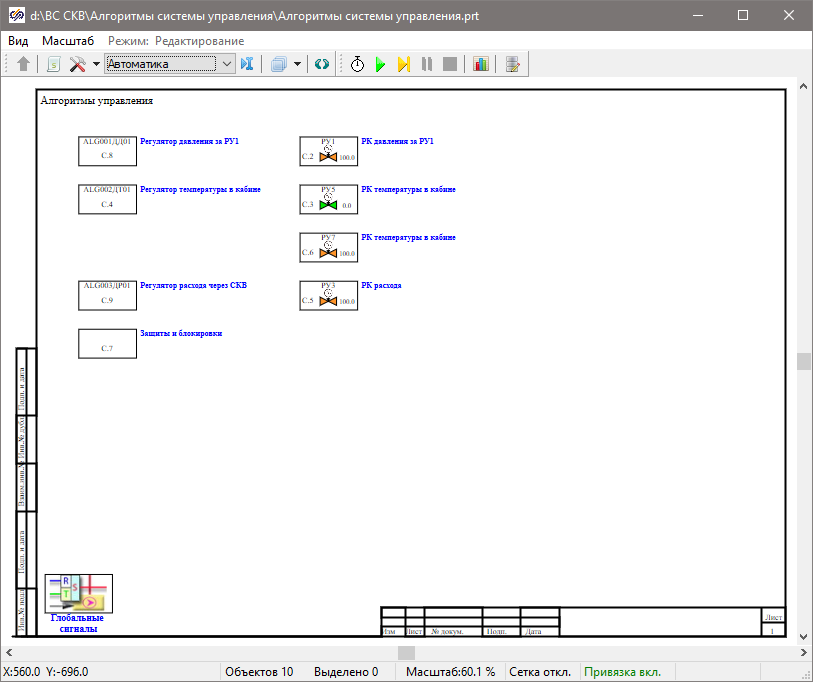Click the stop simulation button
Screen dimensions: 813x682
pyautogui.click(x=450, y=64)
